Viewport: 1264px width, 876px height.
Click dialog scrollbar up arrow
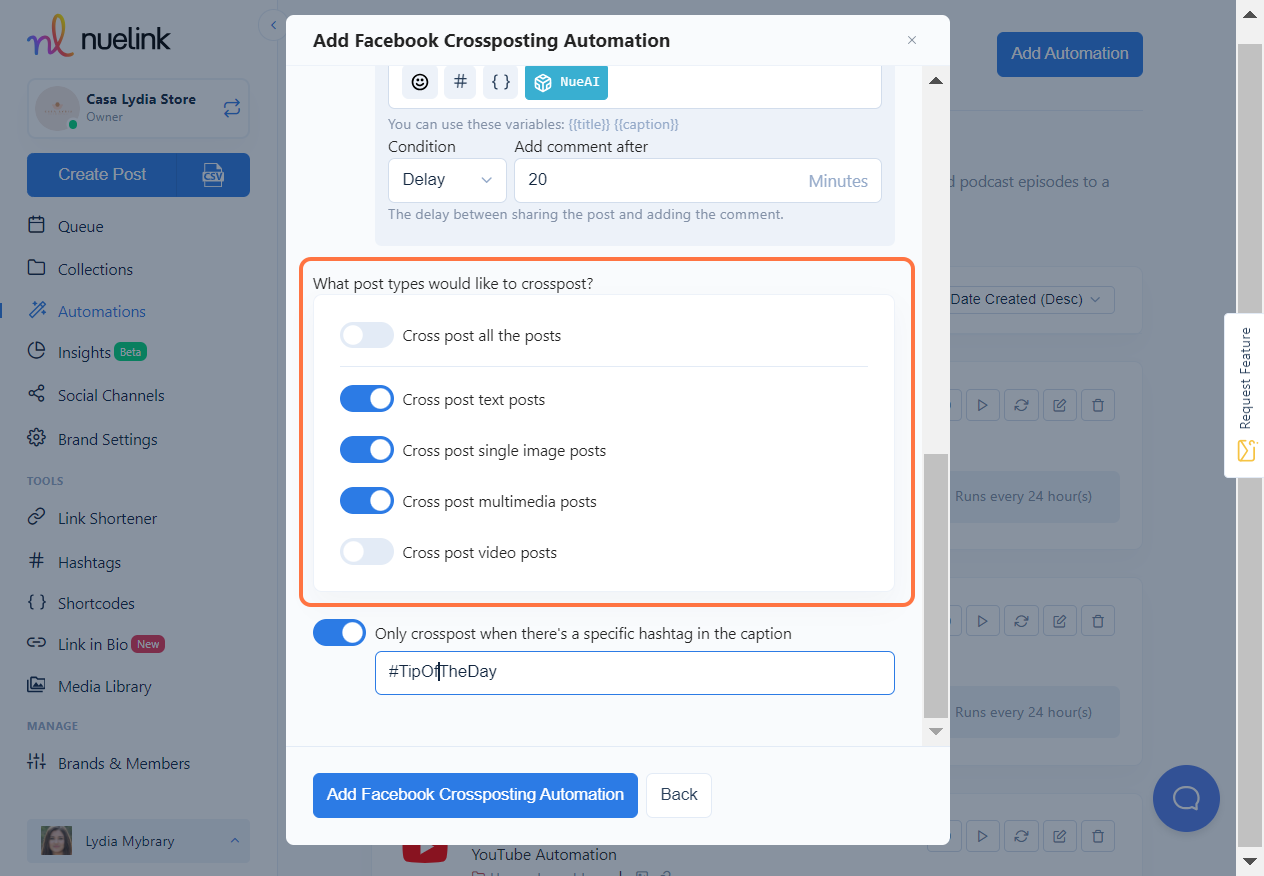[x=936, y=80]
